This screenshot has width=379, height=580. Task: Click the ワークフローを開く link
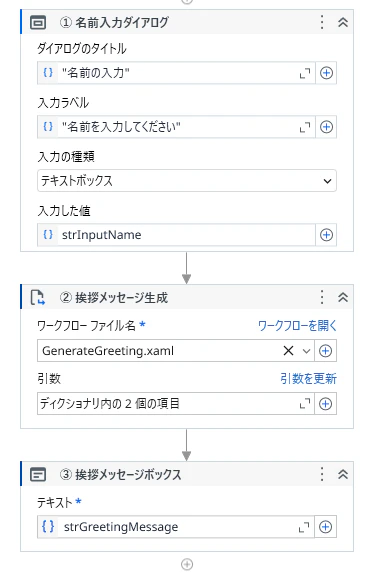click(297, 326)
